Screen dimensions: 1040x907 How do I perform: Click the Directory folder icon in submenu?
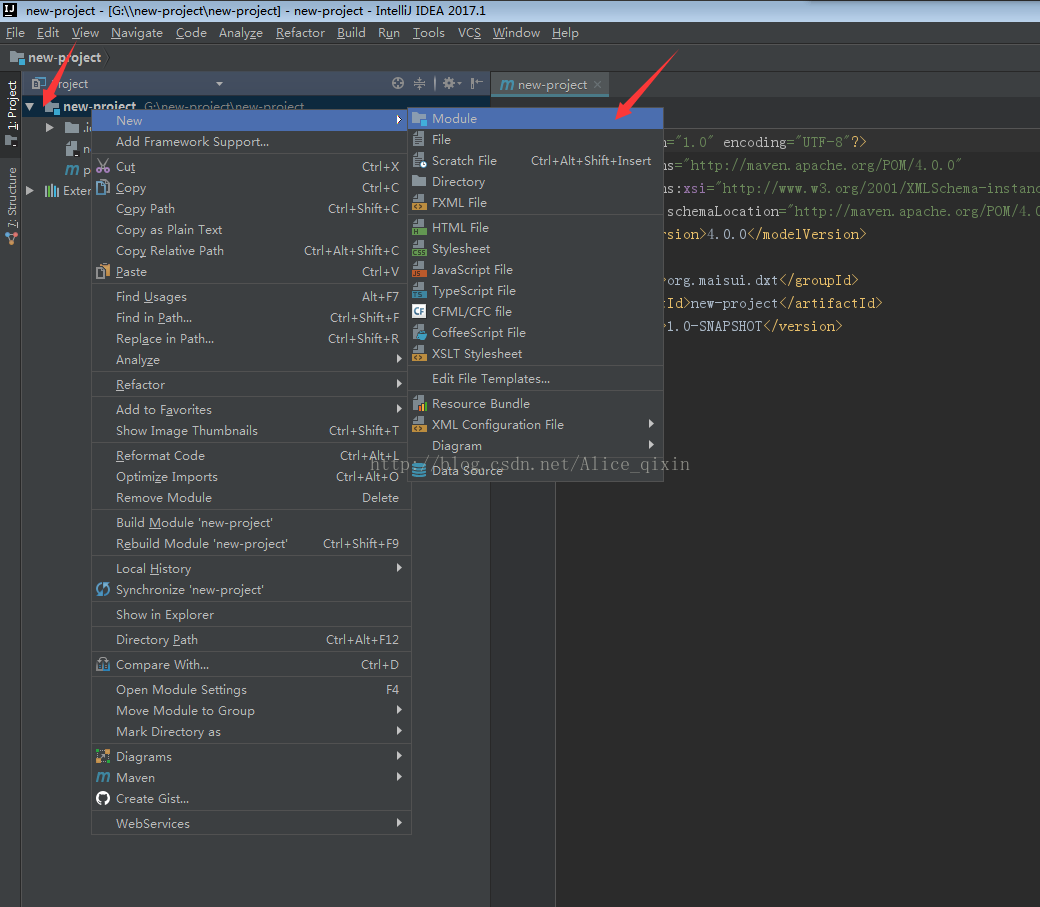pos(419,180)
